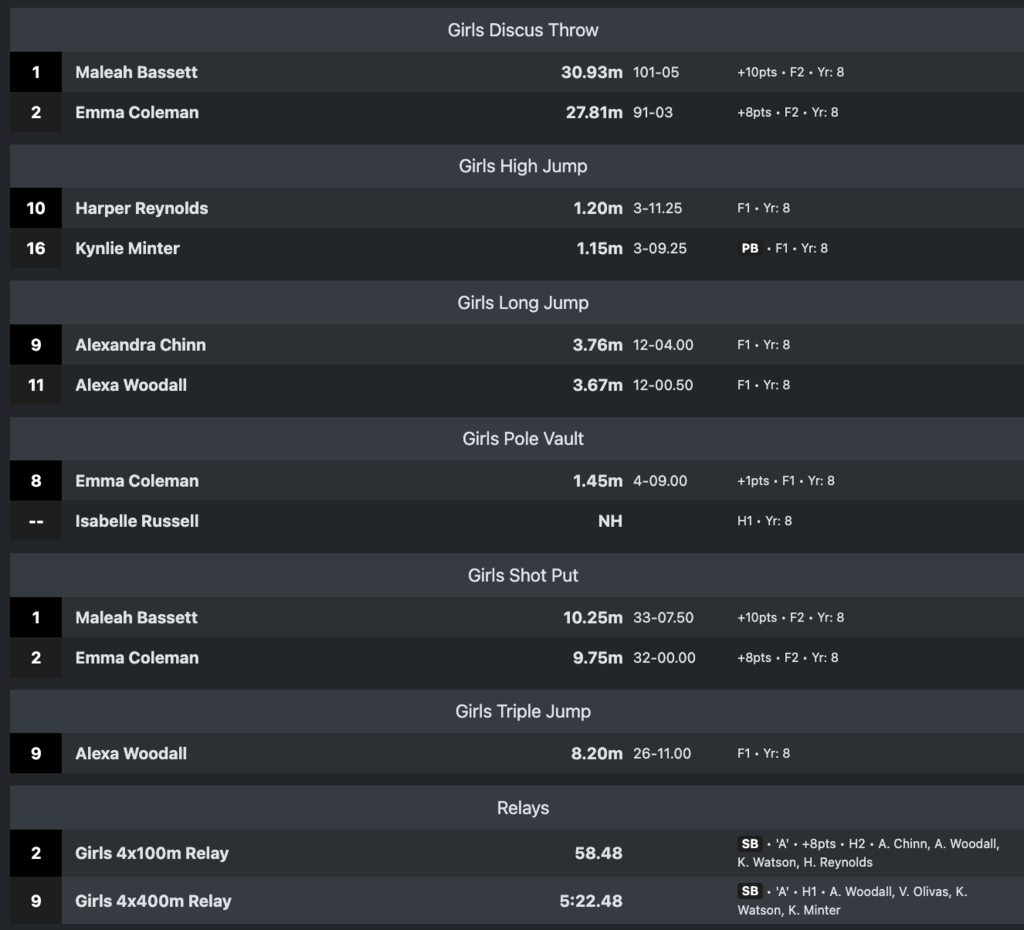Click Alexa Woodall in Triple Jump
Viewport: 1024px width, 930px height.
(131, 753)
